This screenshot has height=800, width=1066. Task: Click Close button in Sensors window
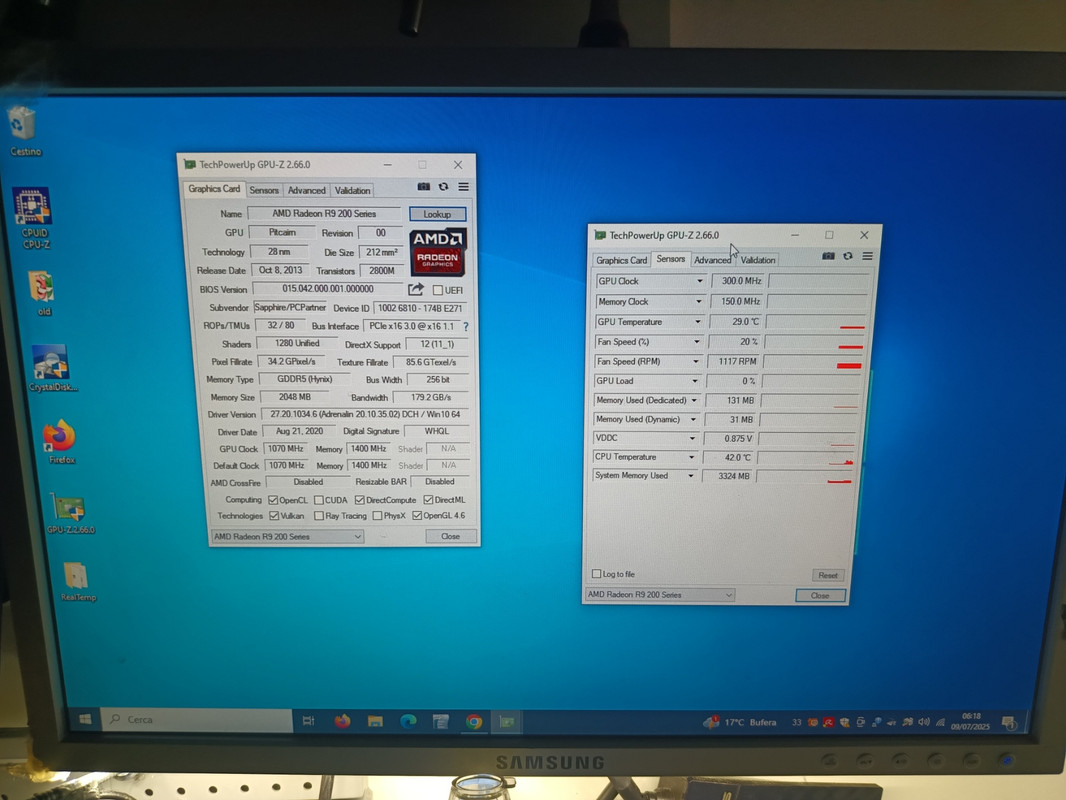point(820,595)
